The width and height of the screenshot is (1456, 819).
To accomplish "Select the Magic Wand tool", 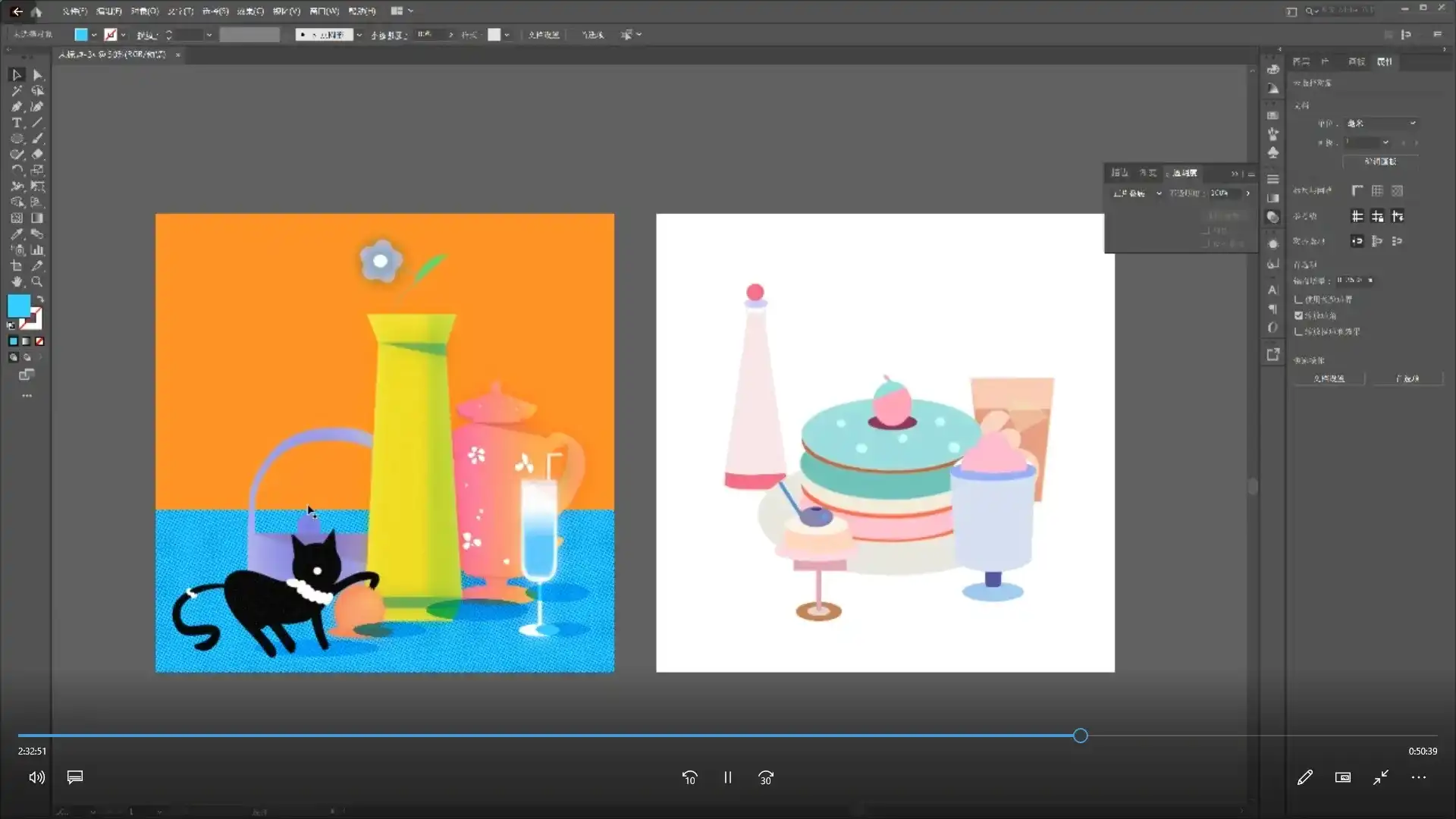I will tap(17, 91).
